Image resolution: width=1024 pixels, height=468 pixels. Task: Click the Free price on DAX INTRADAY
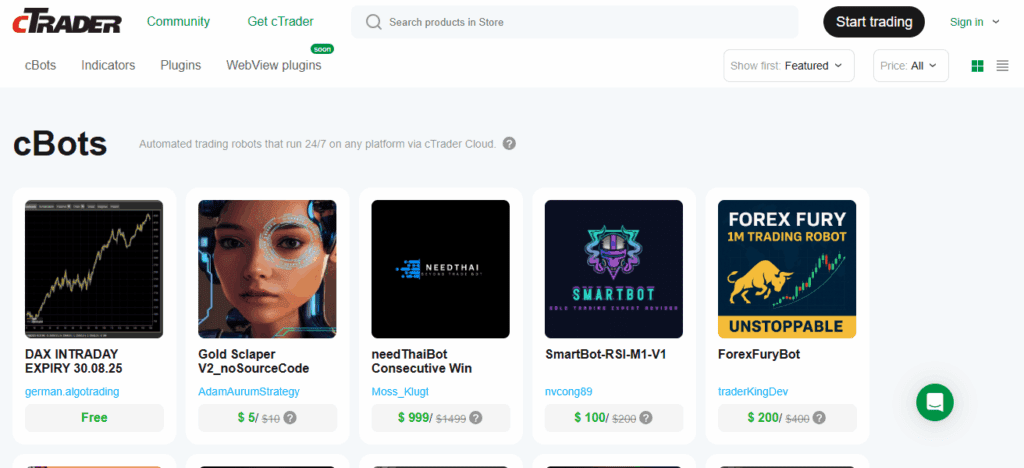95,418
